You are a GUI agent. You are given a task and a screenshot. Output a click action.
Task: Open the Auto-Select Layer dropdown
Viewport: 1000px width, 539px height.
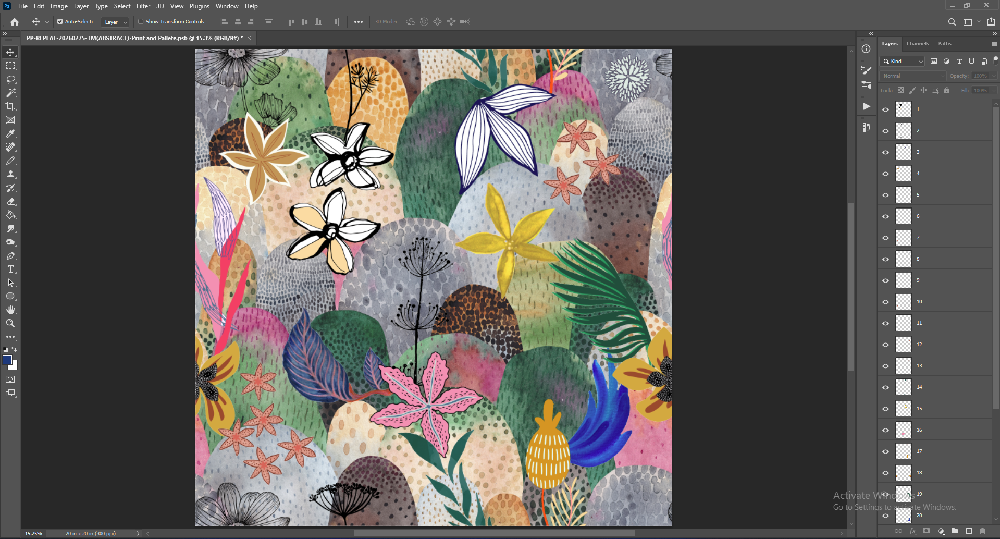coord(115,22)
